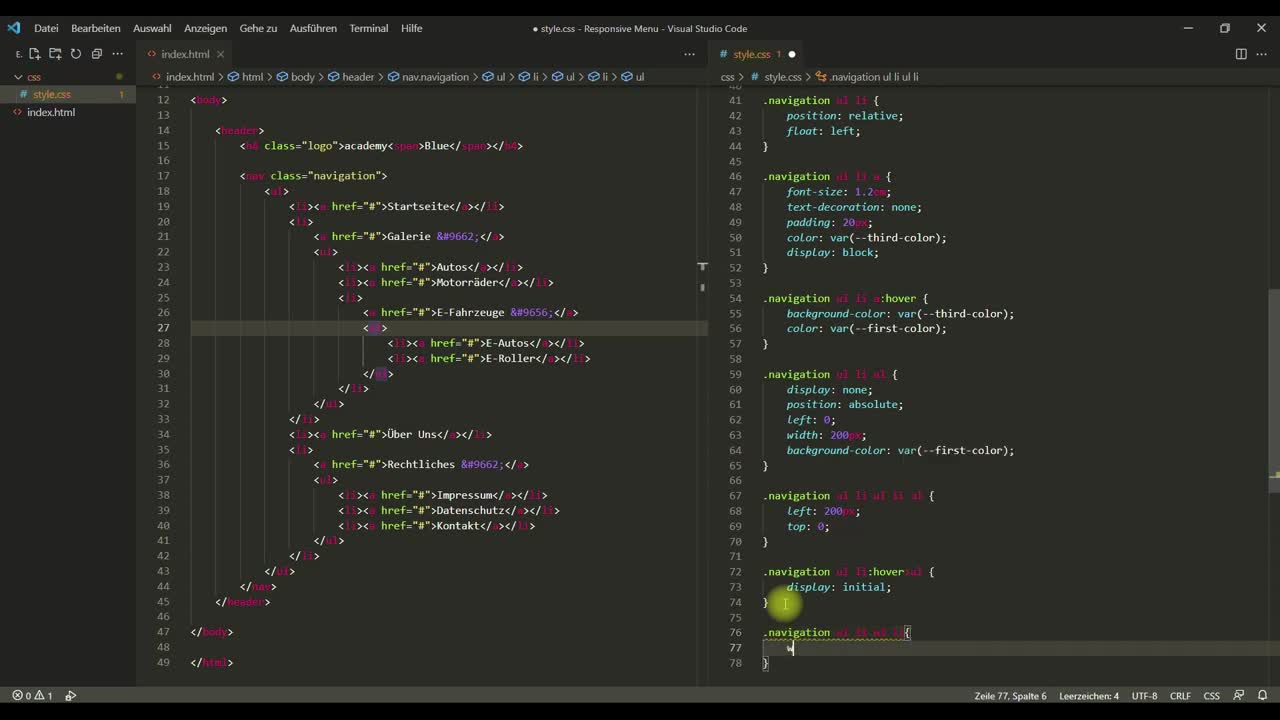Viewport: 1280px width, 720px height.
Task: Click 'Startseite' text on line 19
Action: pos(417,206)
